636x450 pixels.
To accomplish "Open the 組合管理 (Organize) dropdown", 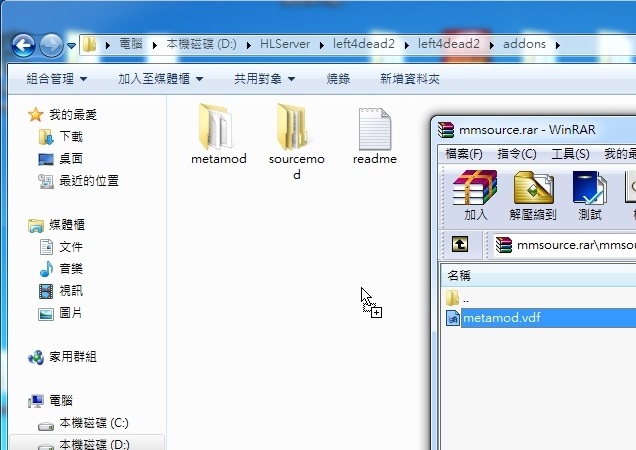I will pos(56,78).
